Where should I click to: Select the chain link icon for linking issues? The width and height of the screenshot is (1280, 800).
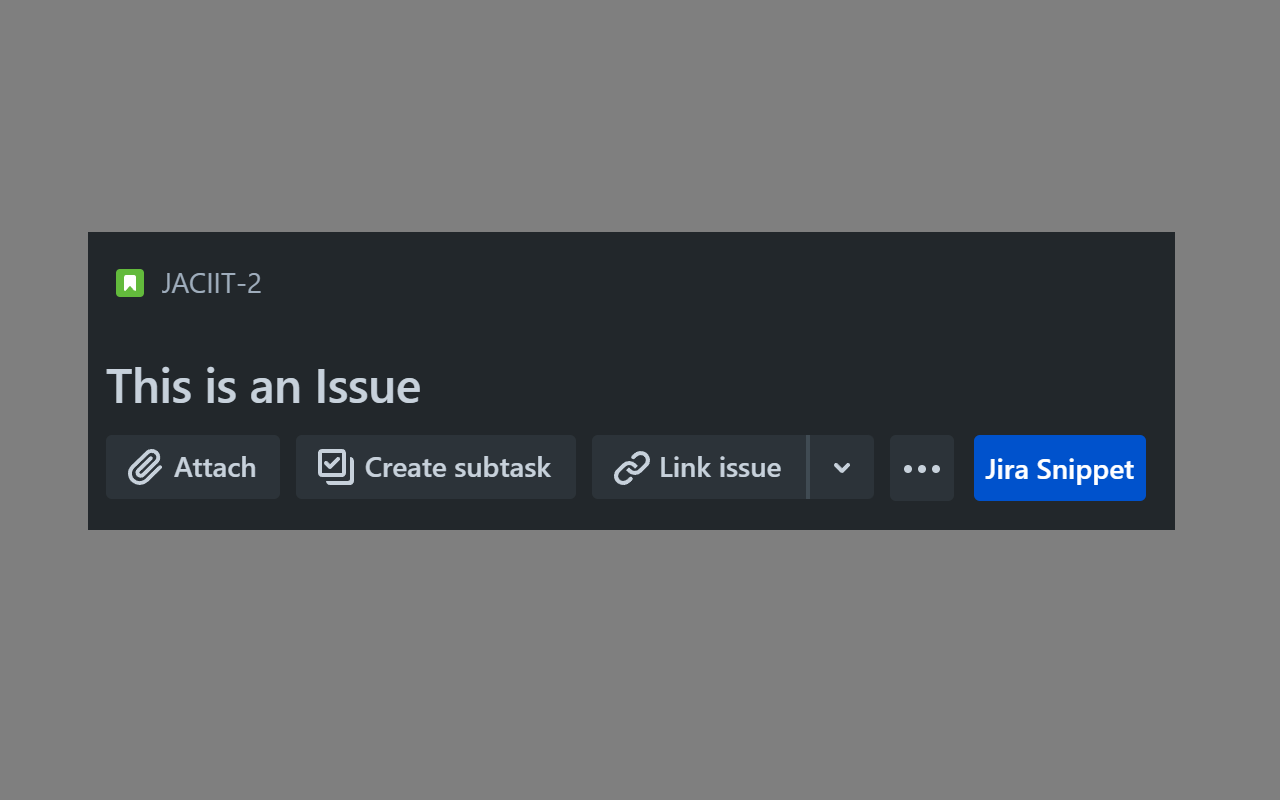click(633, 467)
